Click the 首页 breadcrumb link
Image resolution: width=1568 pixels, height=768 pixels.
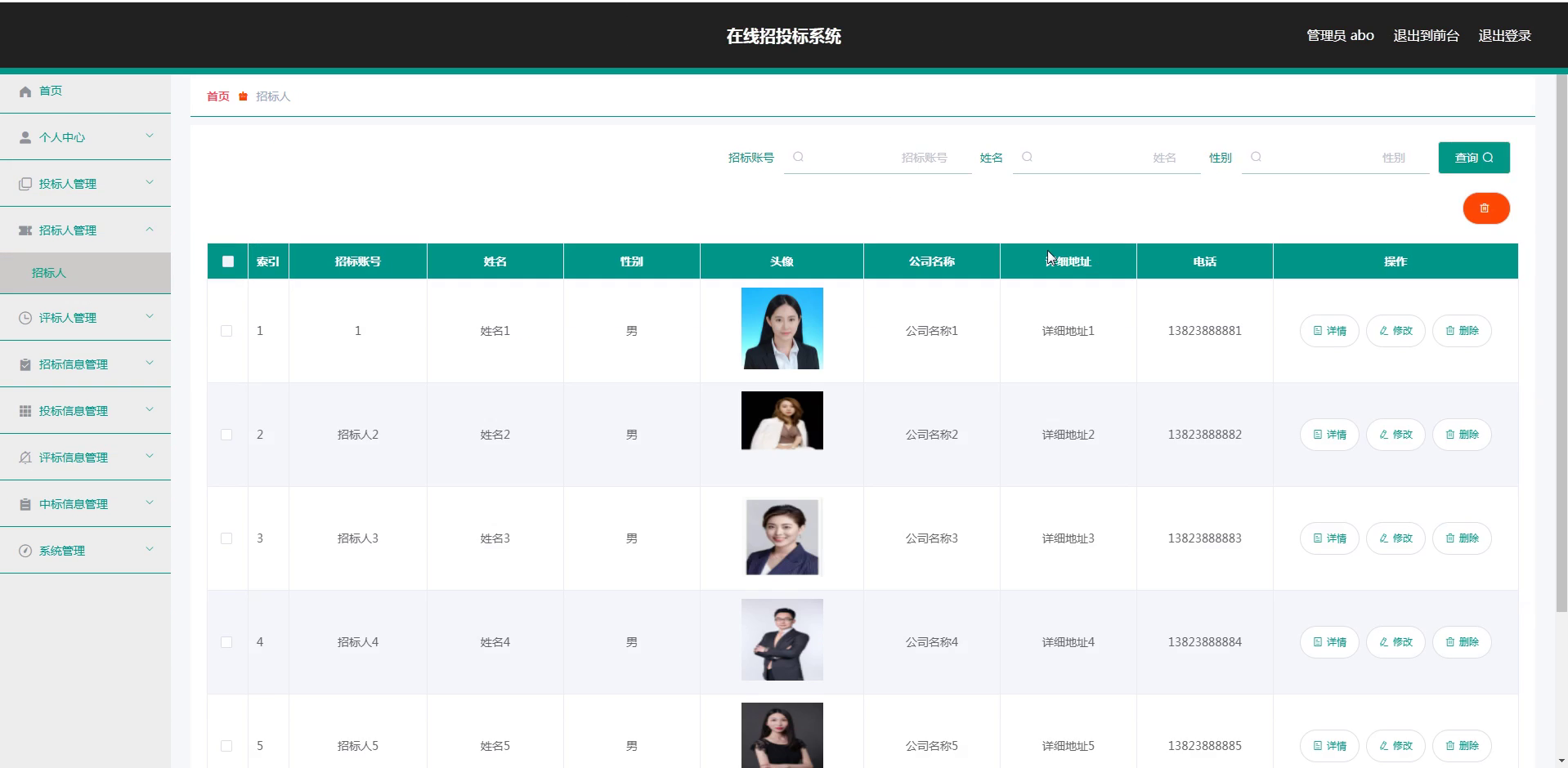pyautogui.click(x=218, y=96)
